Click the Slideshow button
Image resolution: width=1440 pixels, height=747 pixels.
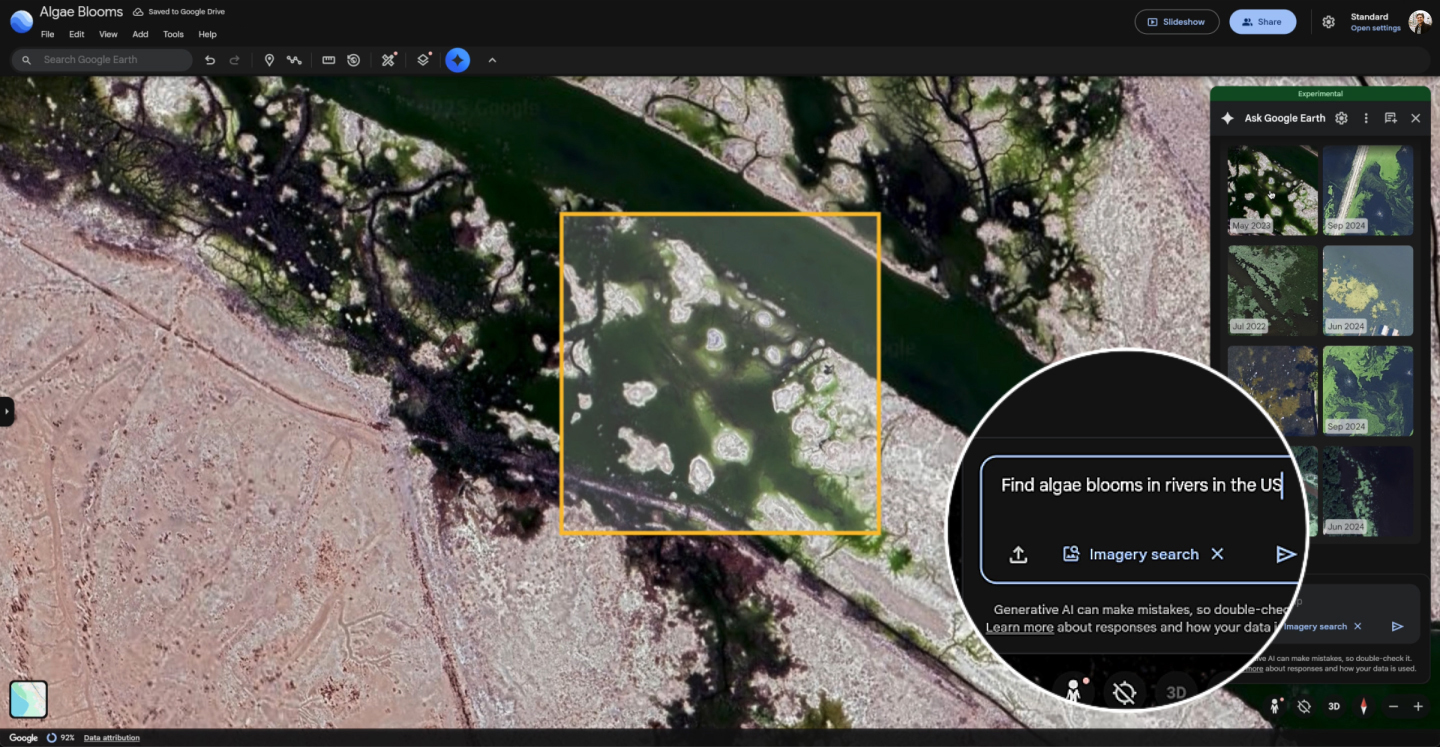pos(1177,21)
